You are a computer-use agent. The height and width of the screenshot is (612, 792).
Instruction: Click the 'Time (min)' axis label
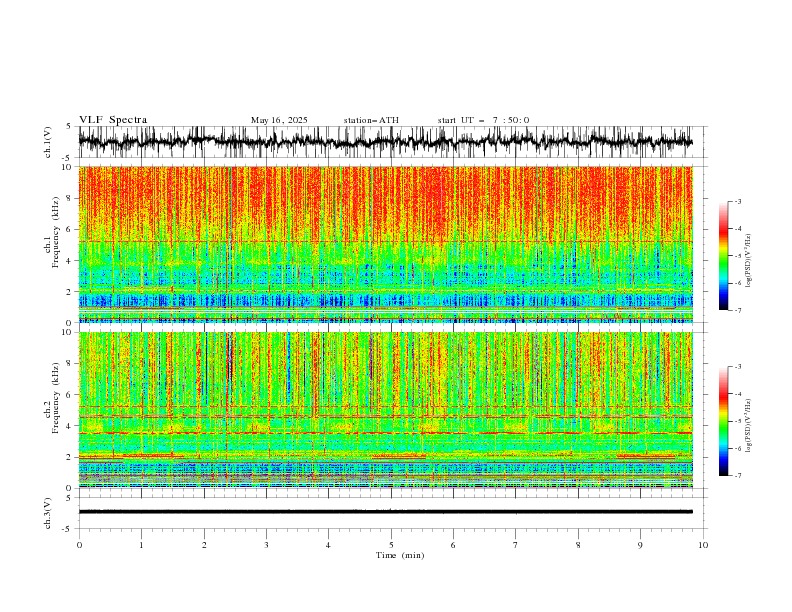[x=400, y=555]
